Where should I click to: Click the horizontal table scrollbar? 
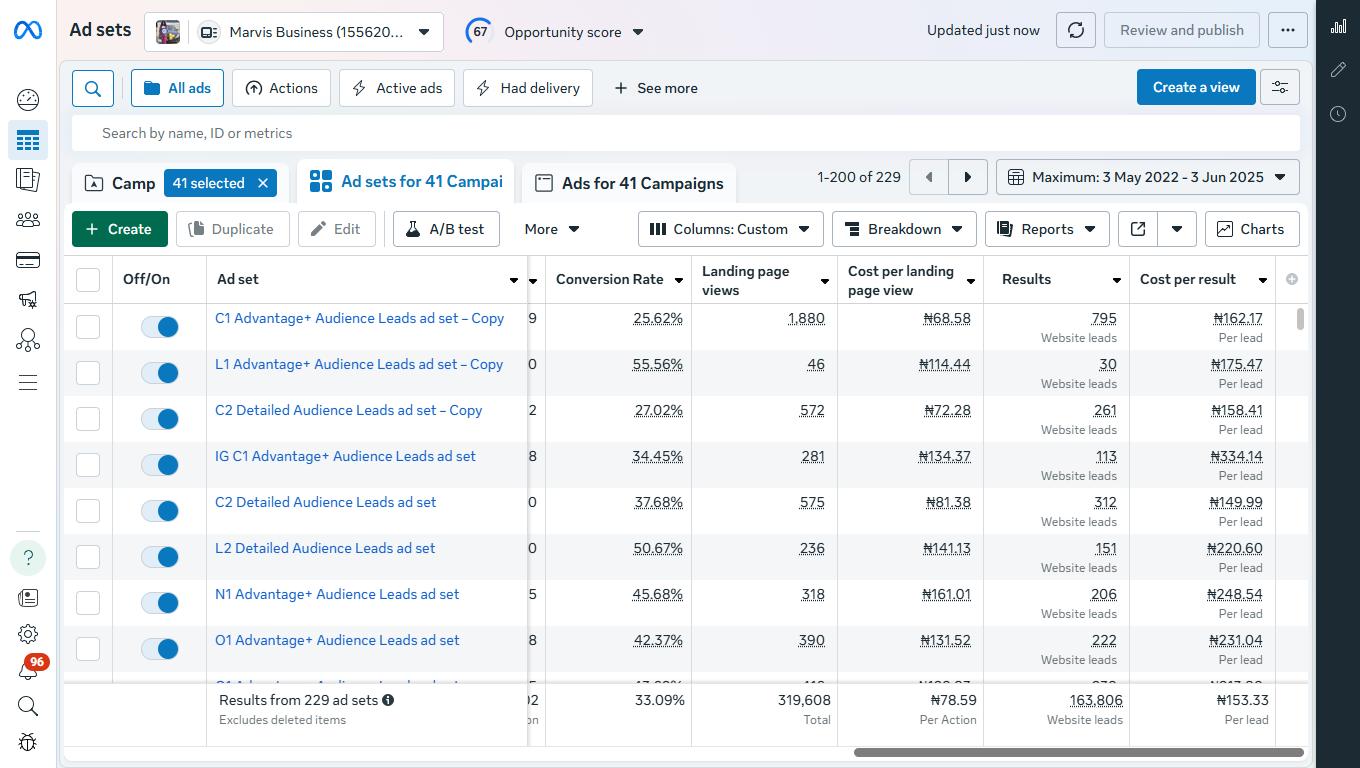point(1079,753)
